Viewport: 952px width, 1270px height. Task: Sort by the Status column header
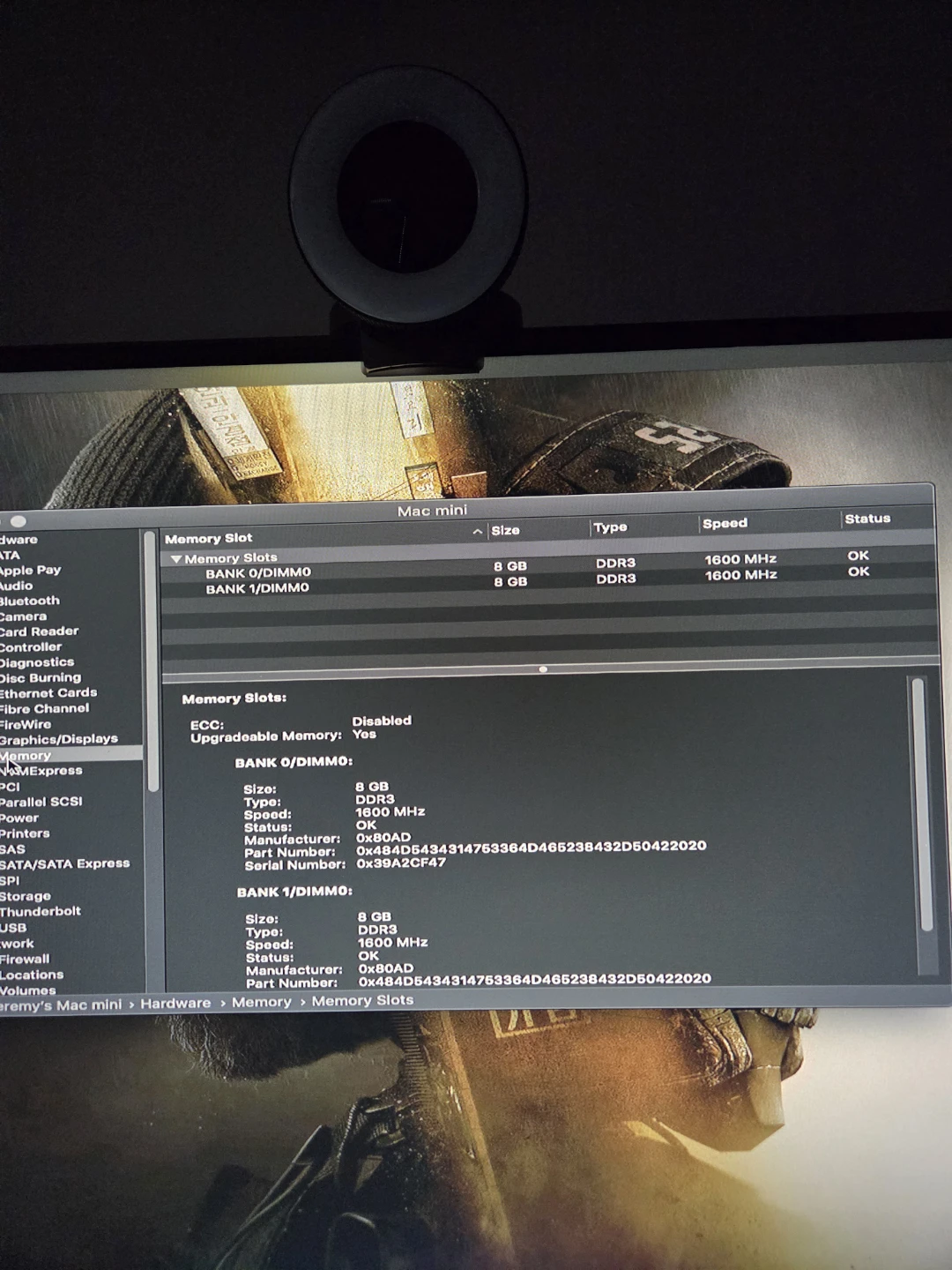867,519
